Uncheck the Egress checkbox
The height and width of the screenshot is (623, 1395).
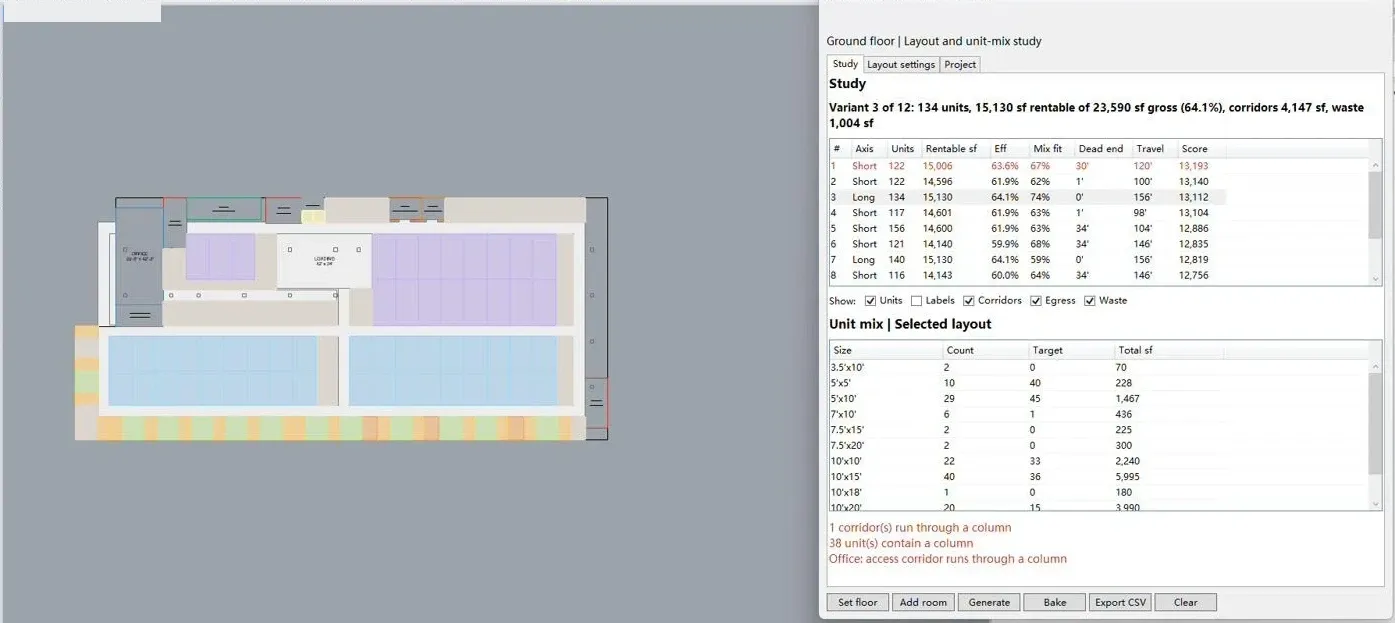(x=1036, y=300)
